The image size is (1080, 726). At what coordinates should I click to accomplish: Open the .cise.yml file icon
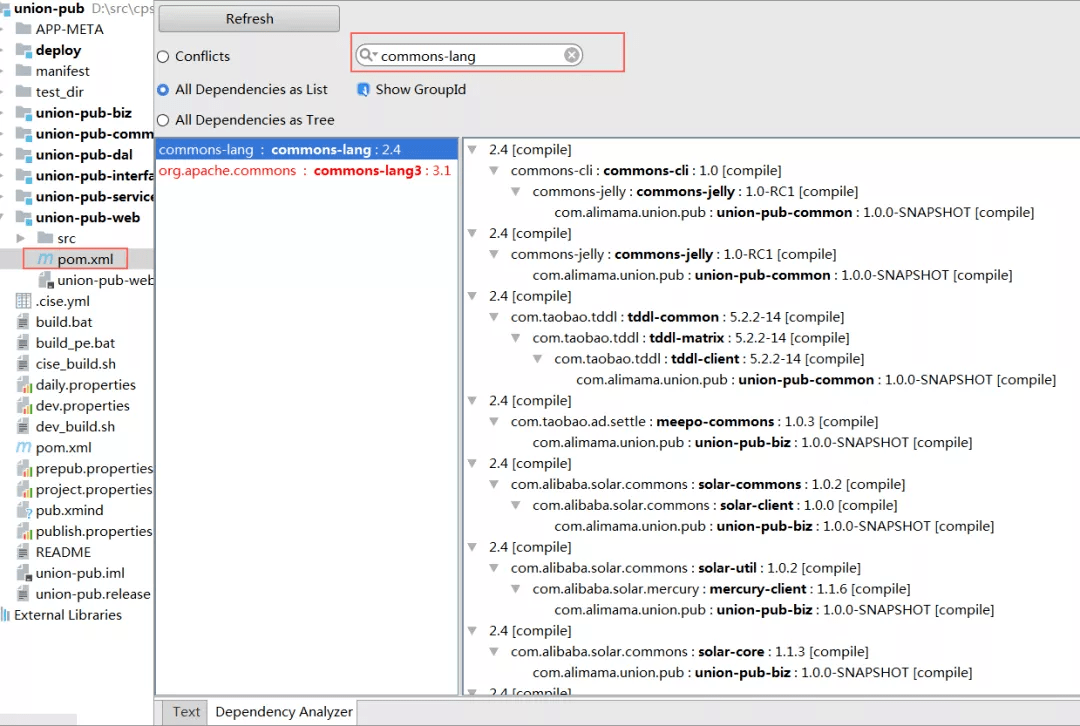[23, 301]
